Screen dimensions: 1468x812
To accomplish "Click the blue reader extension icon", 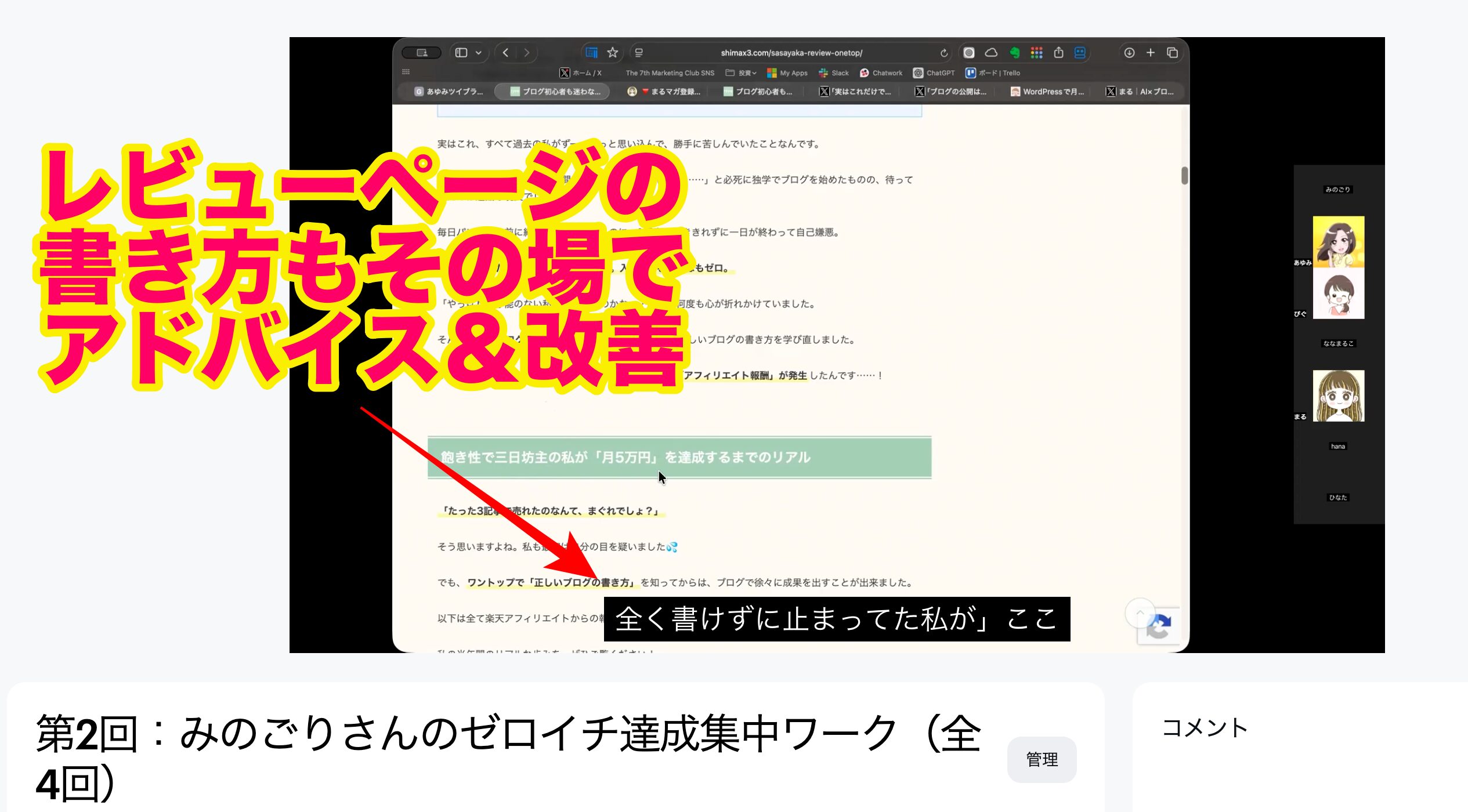I will point(592,53).
